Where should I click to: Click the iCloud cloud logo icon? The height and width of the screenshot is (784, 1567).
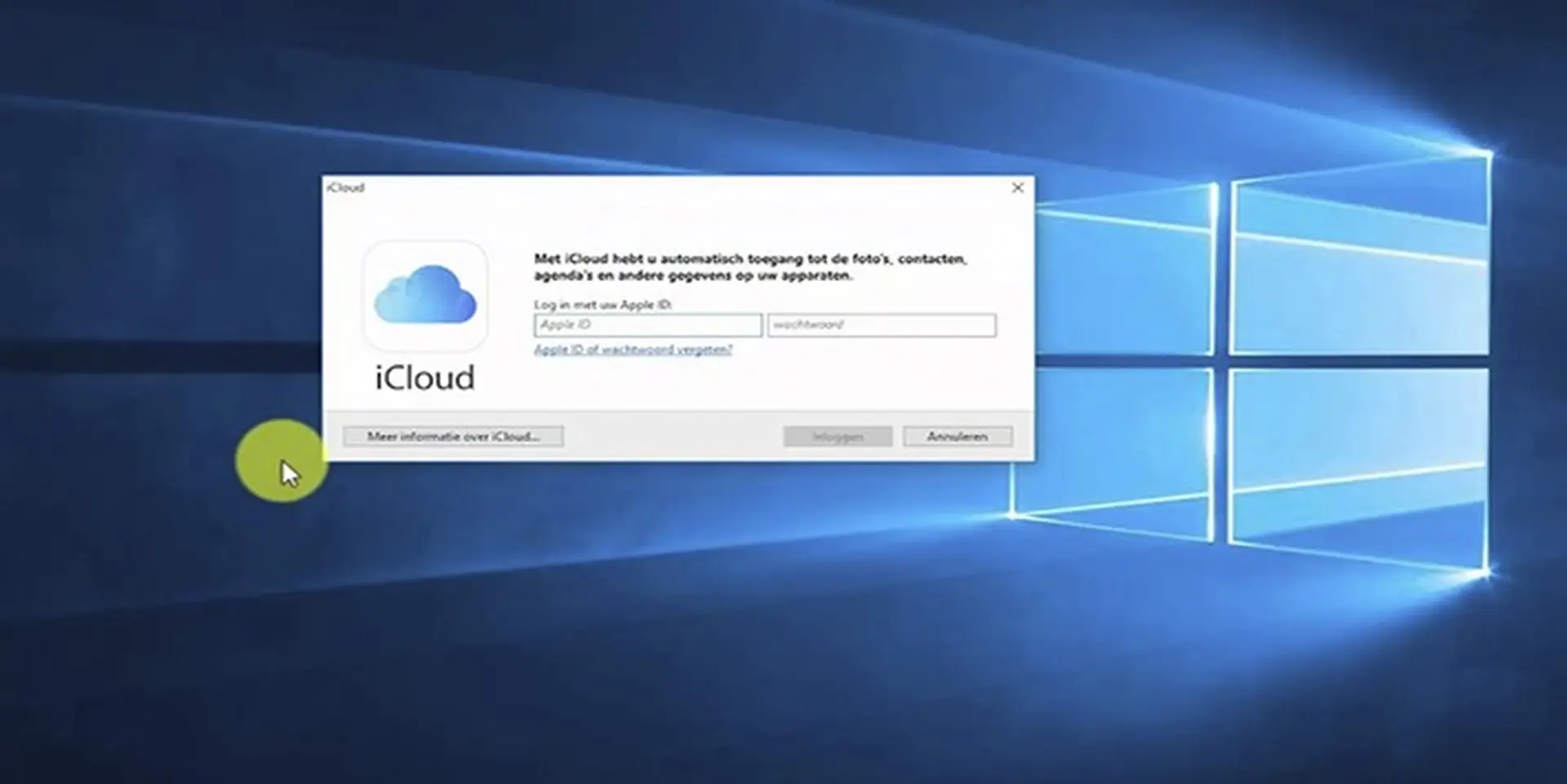pyautogui.click(x=425, y=295)
